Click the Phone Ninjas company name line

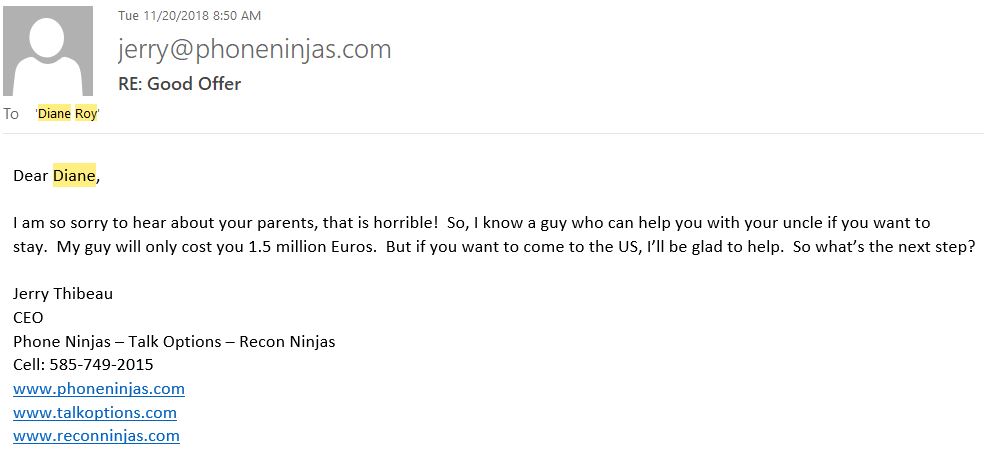click(x=174, y=342)
